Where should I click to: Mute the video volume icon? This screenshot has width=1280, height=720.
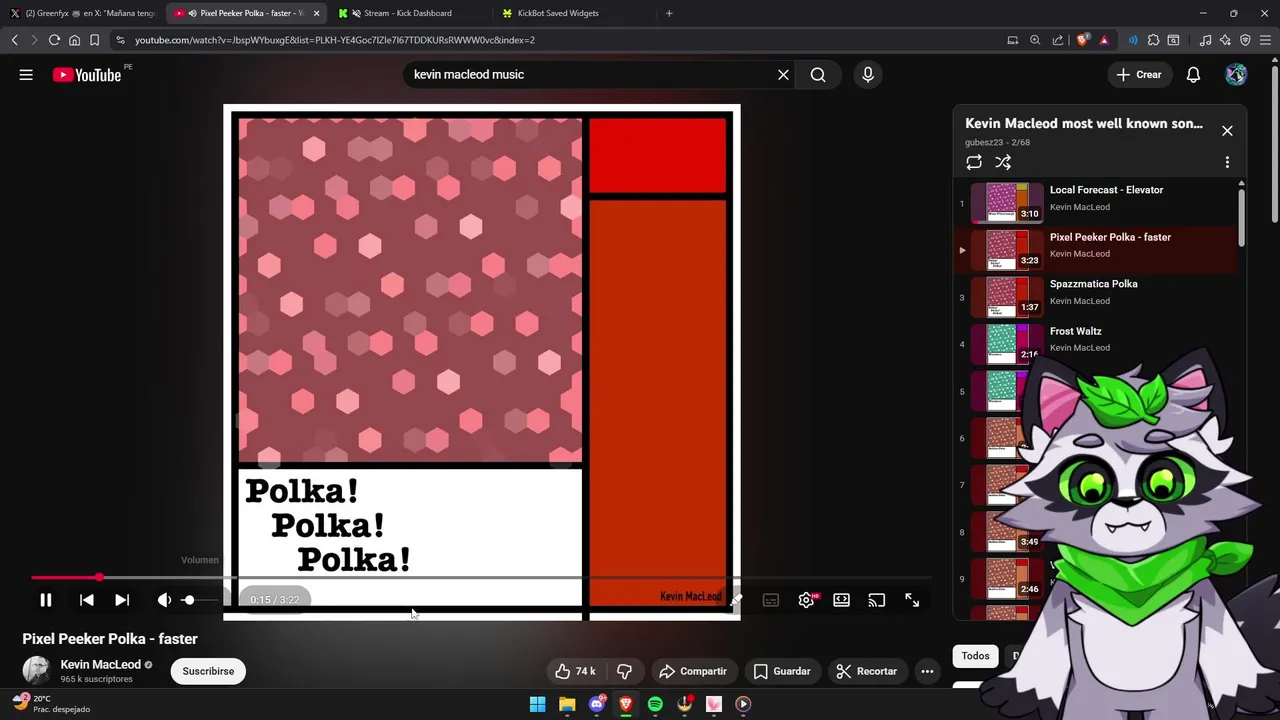click(164, 600)
